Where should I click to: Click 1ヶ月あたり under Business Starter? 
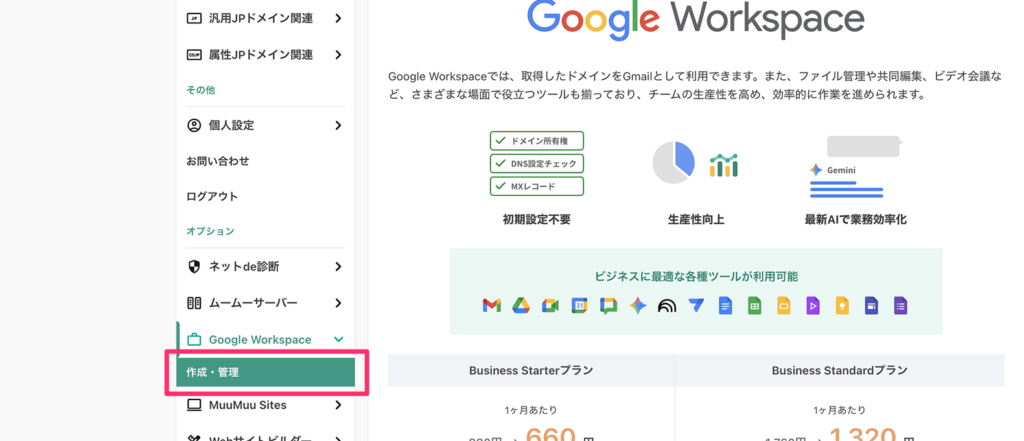(531, 410)
